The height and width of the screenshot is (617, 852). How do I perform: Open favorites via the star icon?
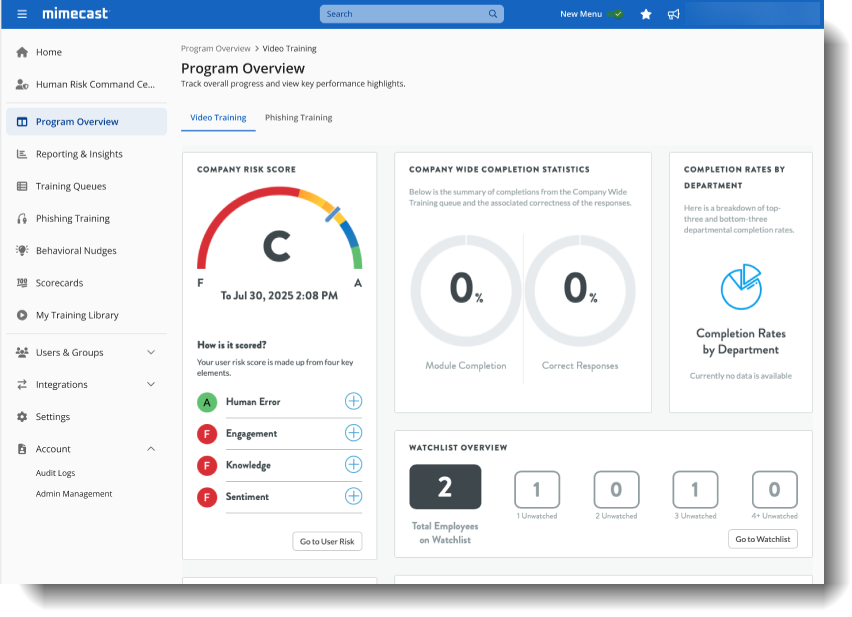click(x=646, y=14)
